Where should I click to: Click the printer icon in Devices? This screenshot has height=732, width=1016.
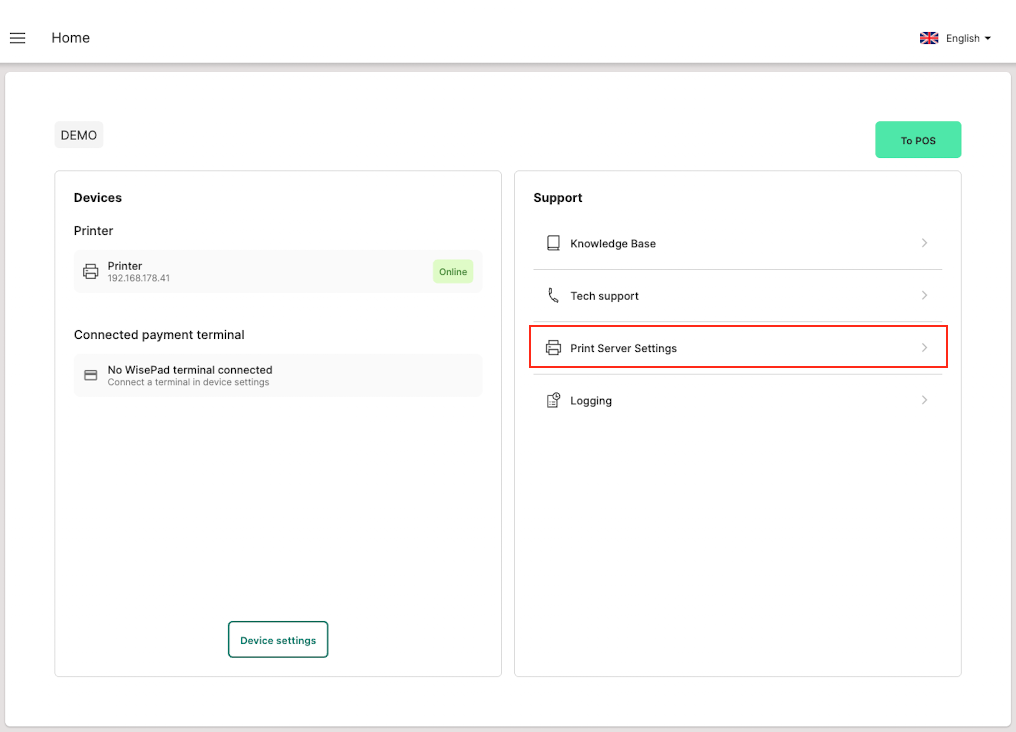point(90,271)
